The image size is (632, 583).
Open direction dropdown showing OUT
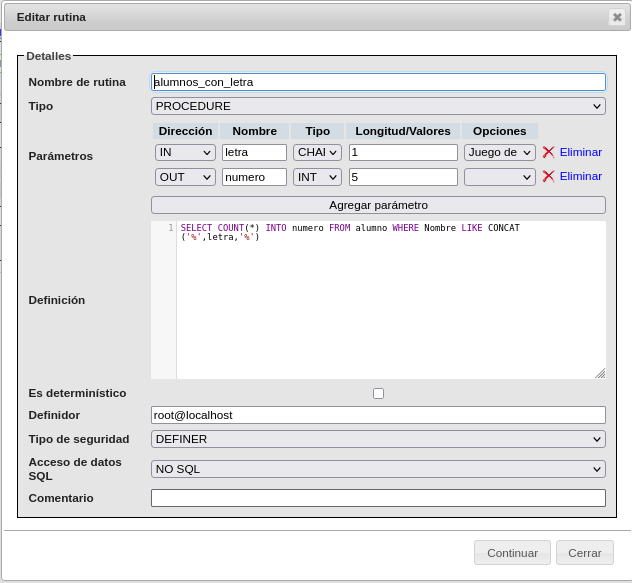pos(185,177)
